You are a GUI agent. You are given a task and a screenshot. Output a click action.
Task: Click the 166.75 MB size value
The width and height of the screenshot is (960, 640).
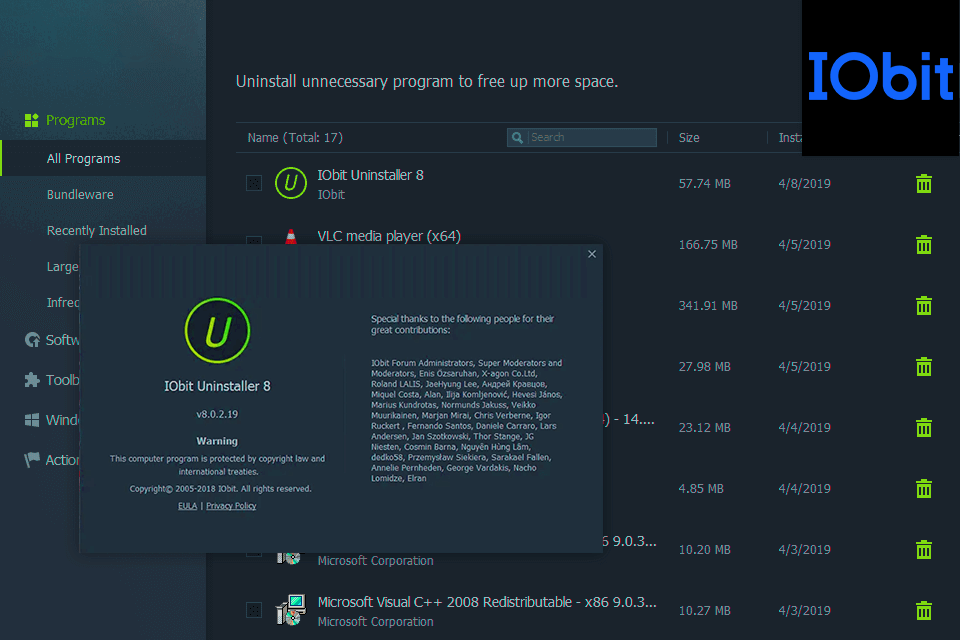(x=708, y=245)
